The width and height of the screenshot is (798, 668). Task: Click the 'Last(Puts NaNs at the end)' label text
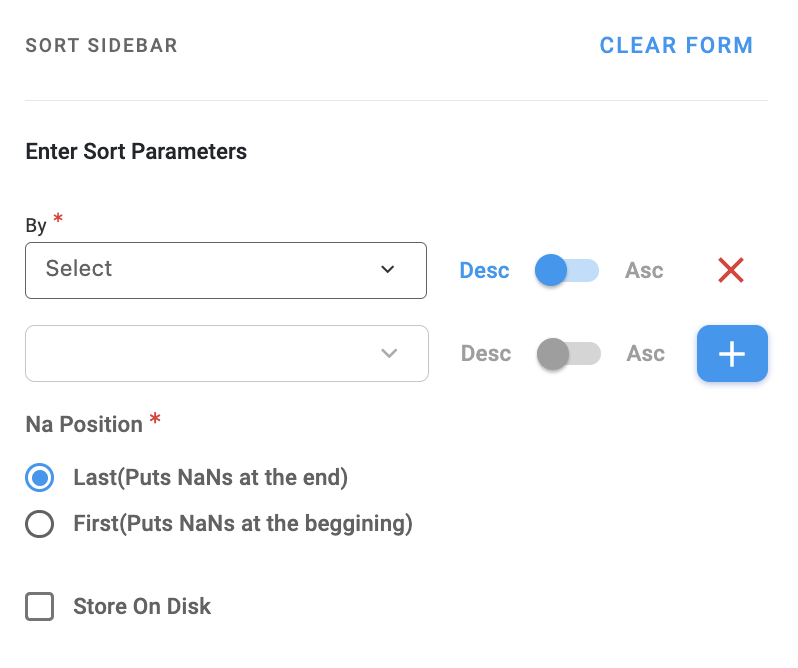(x=210, y=478)
